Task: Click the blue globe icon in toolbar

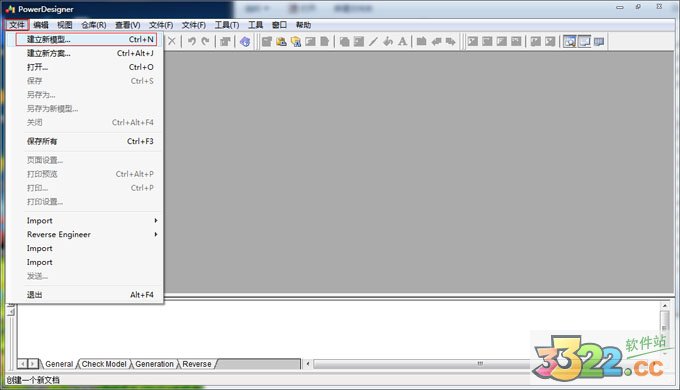Action: [245, 42]
